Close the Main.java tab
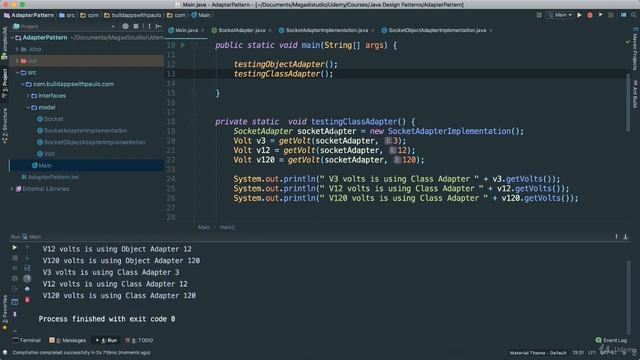The height and width of the screenshot is (360, 640). (202, 31)
